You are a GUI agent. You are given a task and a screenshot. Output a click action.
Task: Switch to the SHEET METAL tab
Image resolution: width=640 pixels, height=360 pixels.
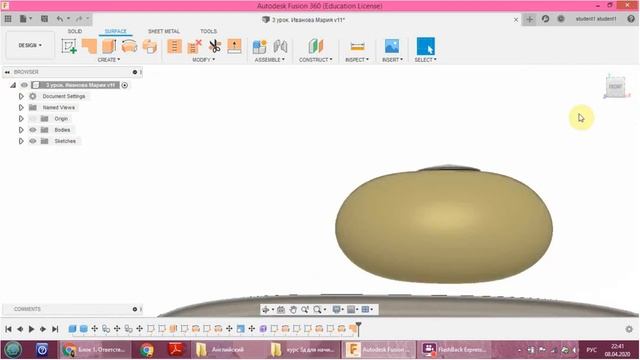(164, 31)
